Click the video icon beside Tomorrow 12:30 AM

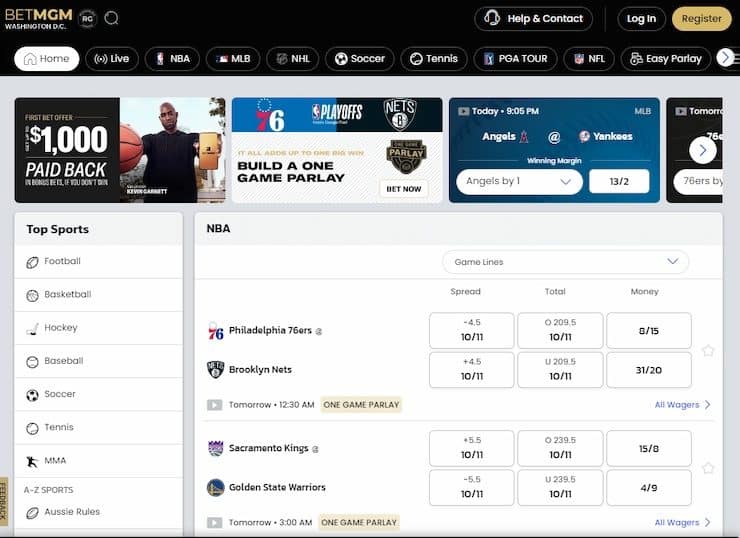tap(214, 405)
